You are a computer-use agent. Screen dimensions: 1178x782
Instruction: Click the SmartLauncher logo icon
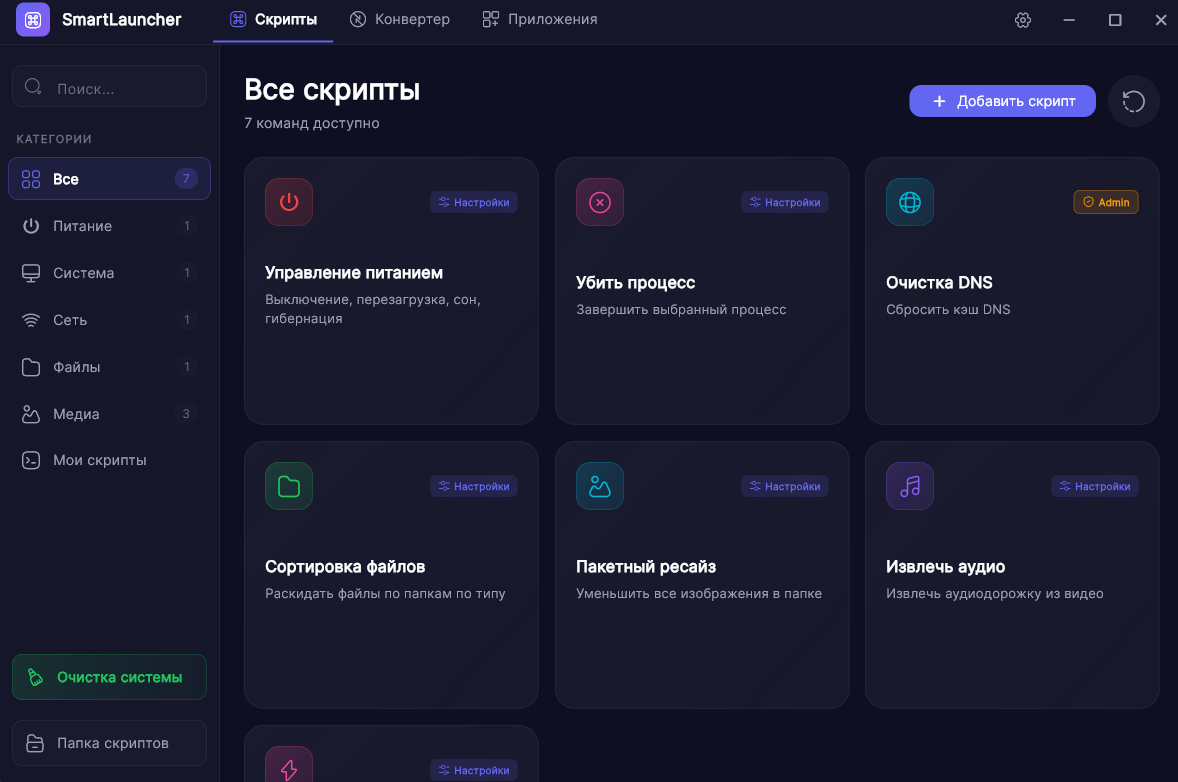click(x=33, y=20)
